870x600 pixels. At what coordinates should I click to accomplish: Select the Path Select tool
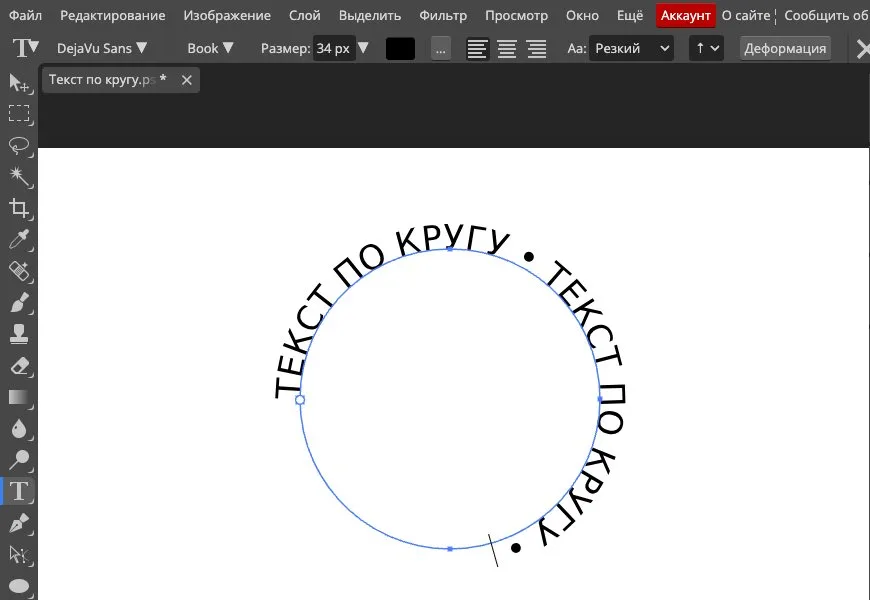[19, 554]
